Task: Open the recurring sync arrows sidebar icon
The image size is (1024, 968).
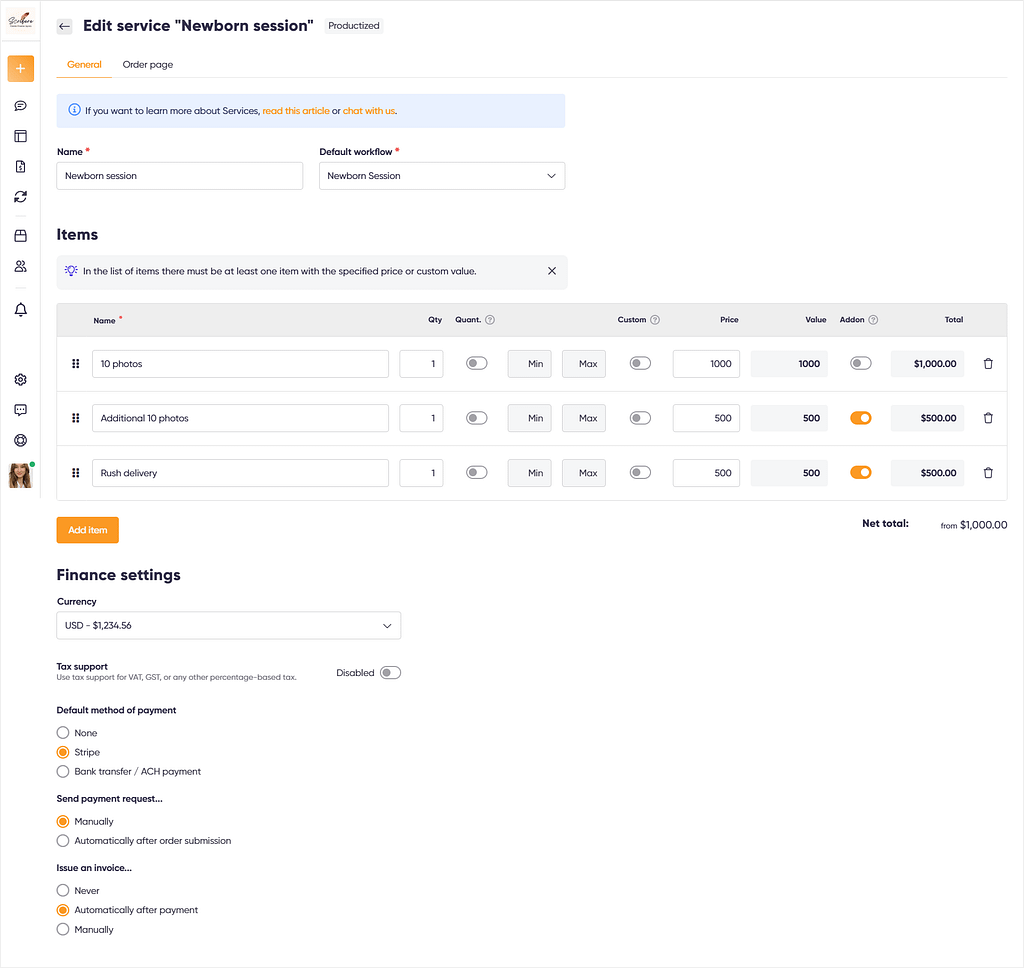Action: point(20,197)
